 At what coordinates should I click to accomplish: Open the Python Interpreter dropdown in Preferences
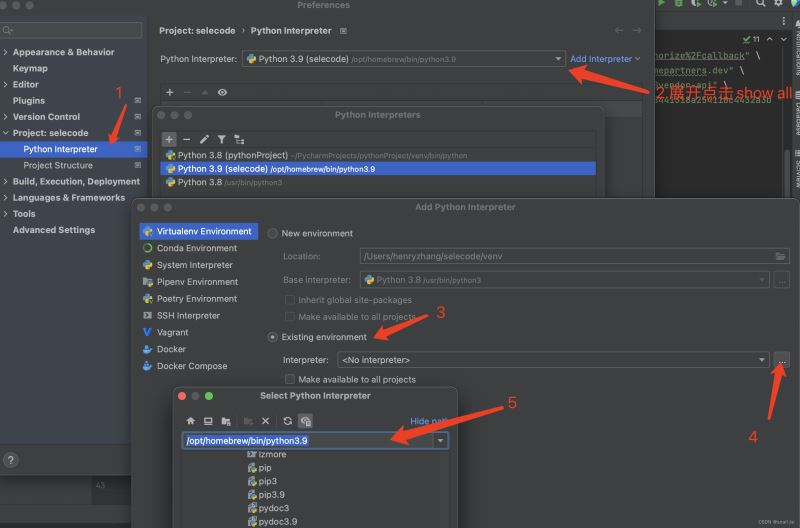coord(404,59)
